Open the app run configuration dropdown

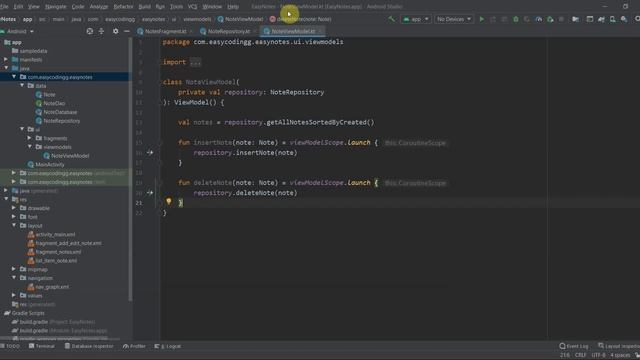pos(416,19)
